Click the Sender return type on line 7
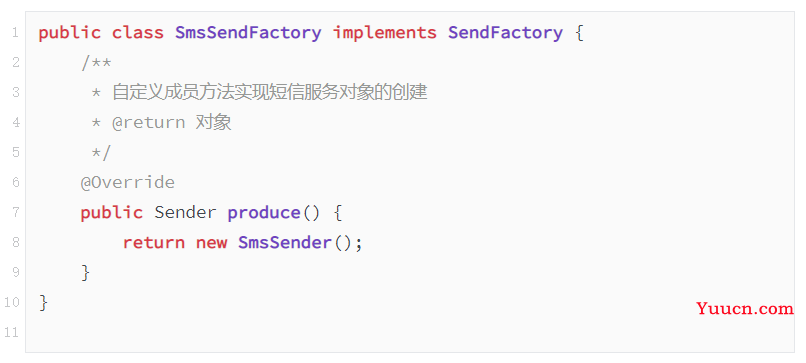The image size is (806, 363). click(186, 212)
